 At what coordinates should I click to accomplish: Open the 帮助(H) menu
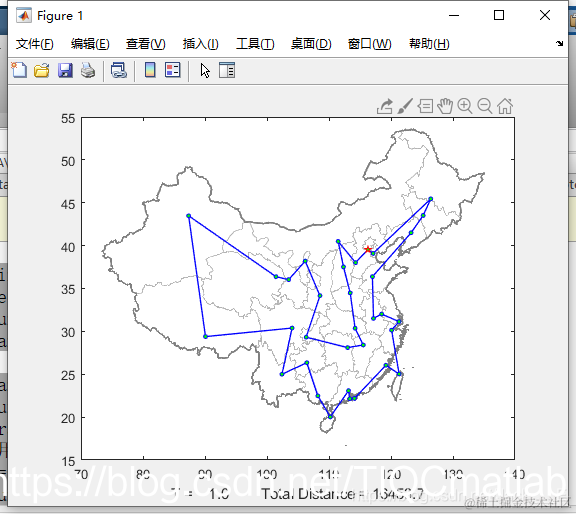click(x=429, y=44)
